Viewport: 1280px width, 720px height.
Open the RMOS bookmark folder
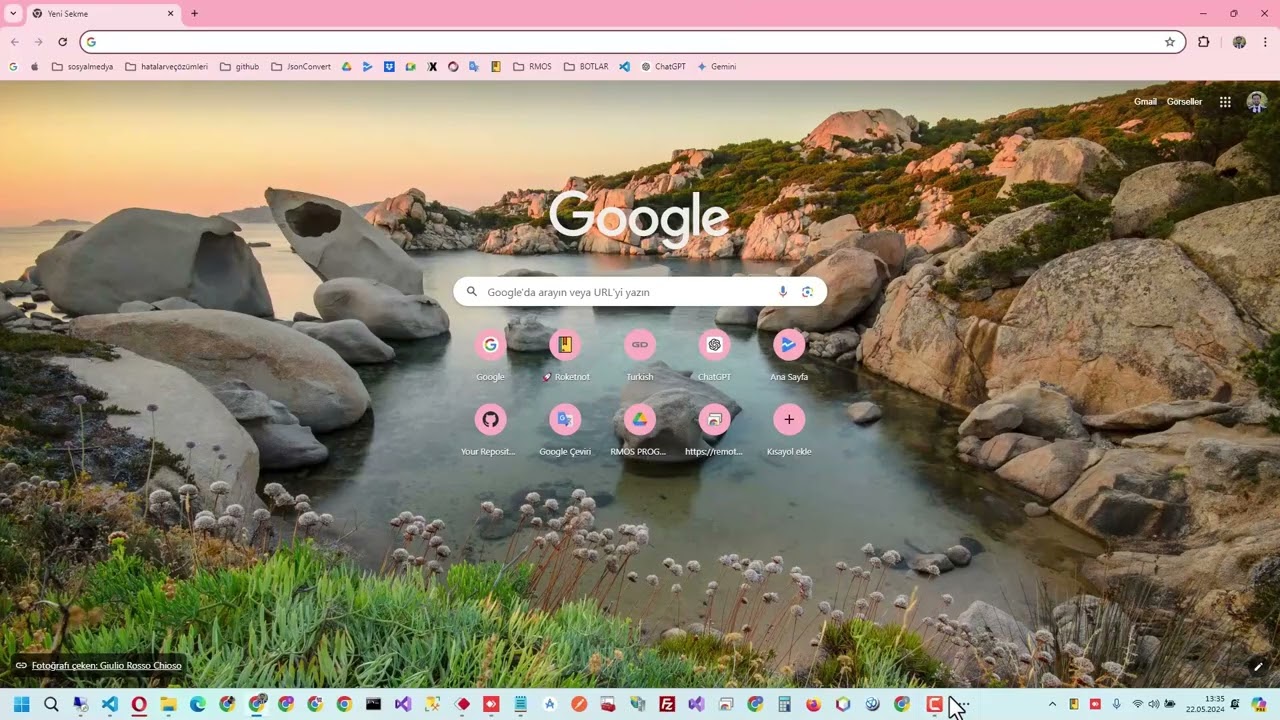click(x=532, y=67)
